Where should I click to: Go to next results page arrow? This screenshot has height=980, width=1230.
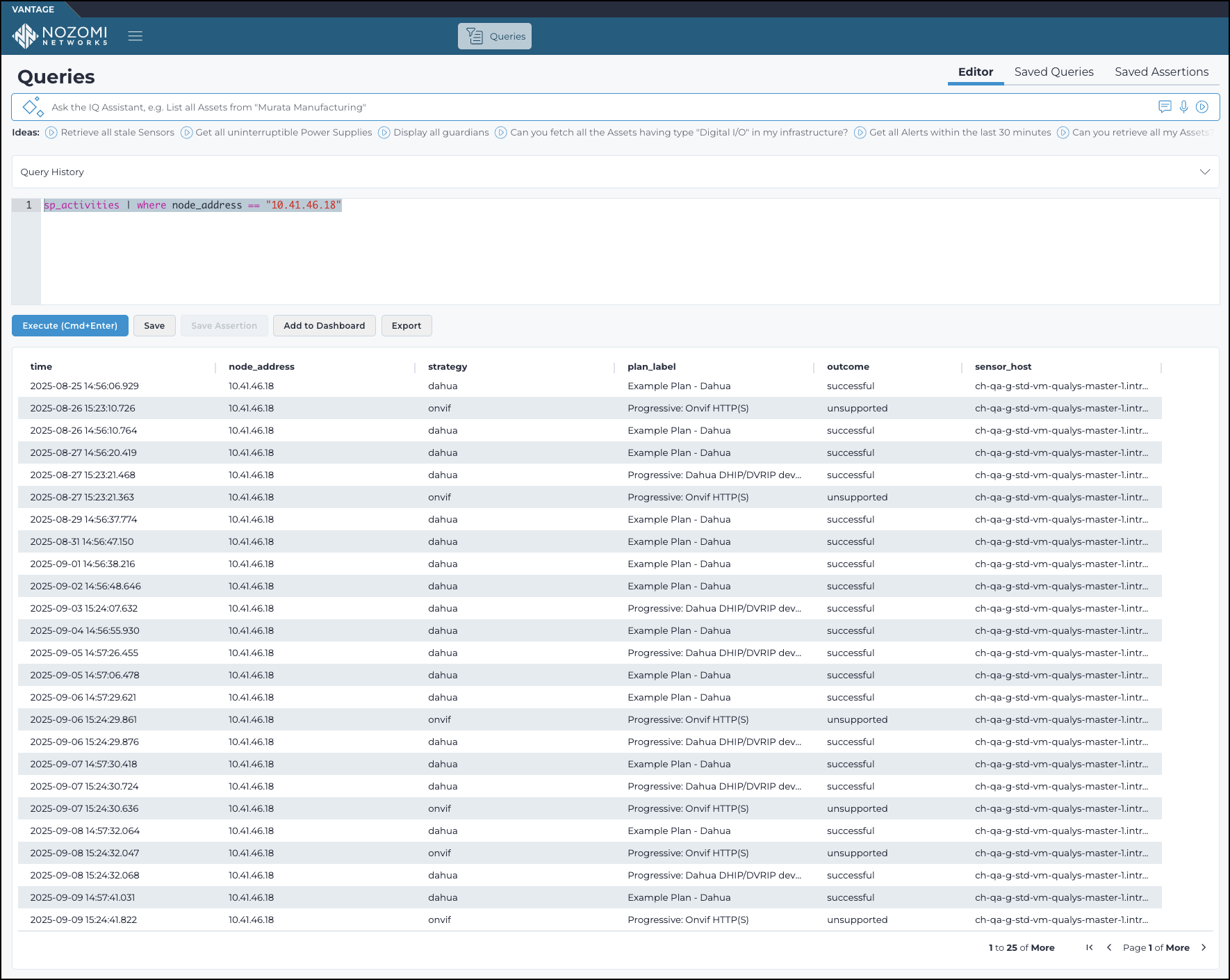pos(1204,947)
